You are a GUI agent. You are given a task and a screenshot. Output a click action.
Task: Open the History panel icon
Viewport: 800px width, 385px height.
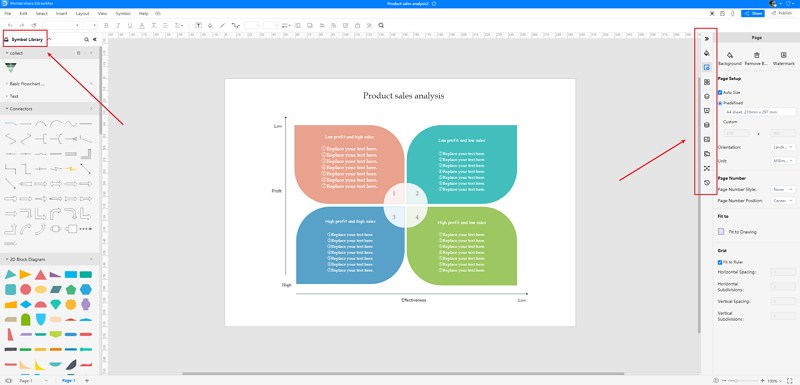(x=707, y=183)
